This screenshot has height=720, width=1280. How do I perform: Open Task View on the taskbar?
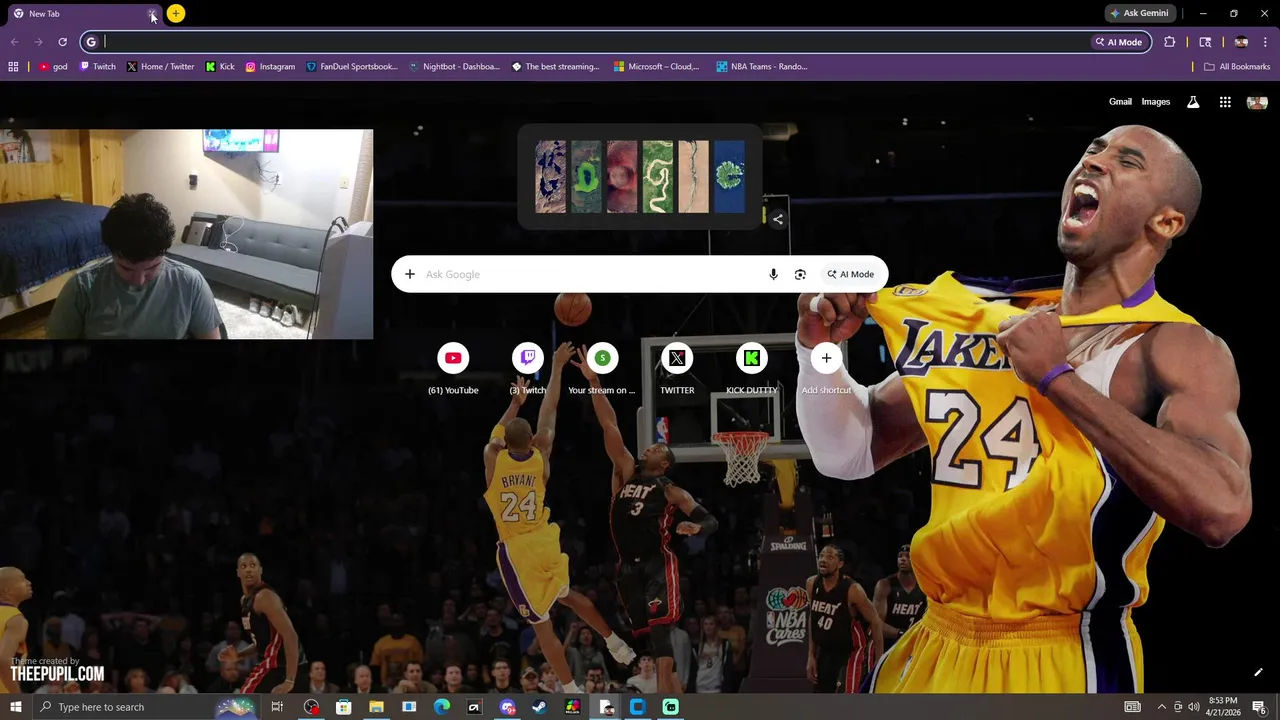[x=277, y=707]
